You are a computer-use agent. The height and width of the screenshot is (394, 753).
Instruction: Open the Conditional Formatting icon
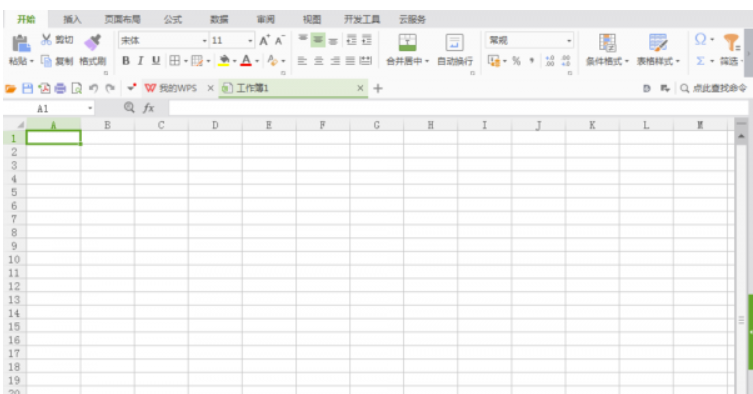[x=607, y=42]
